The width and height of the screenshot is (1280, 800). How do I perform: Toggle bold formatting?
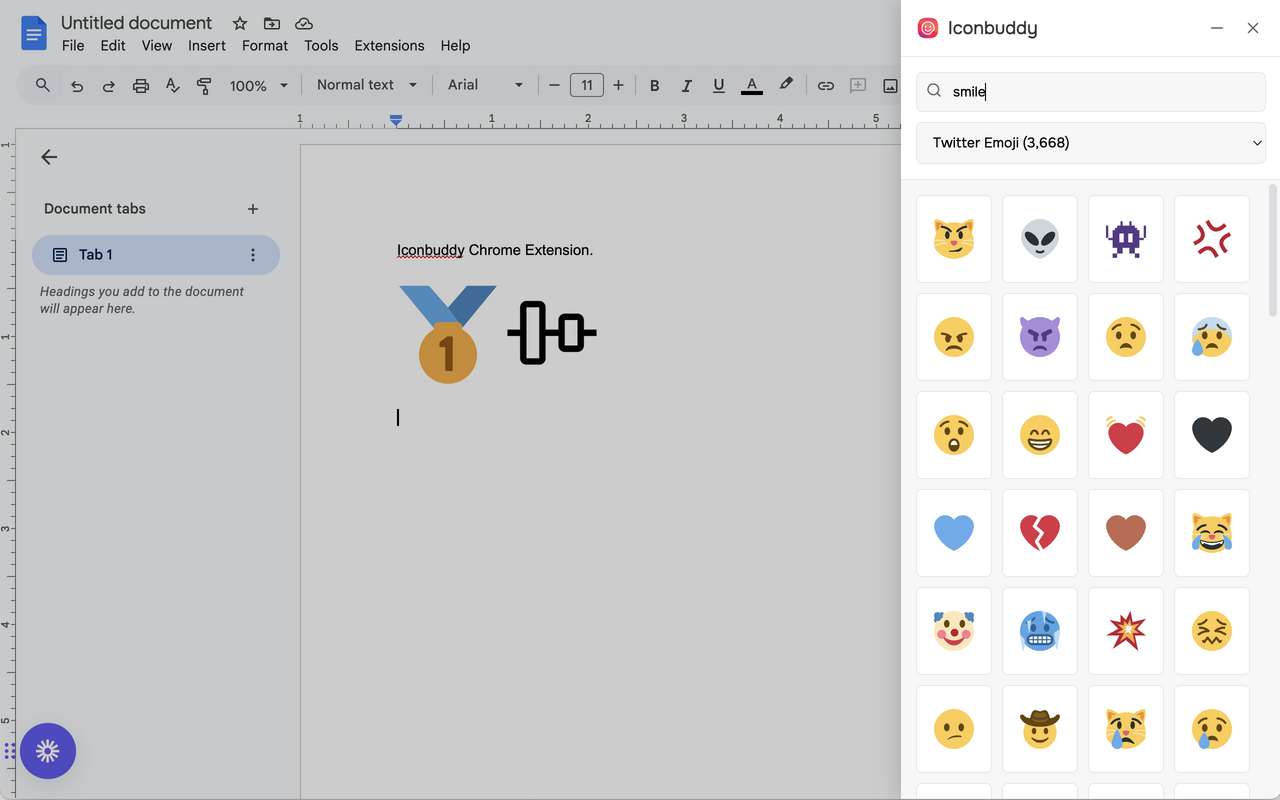[x=654, y=85]
